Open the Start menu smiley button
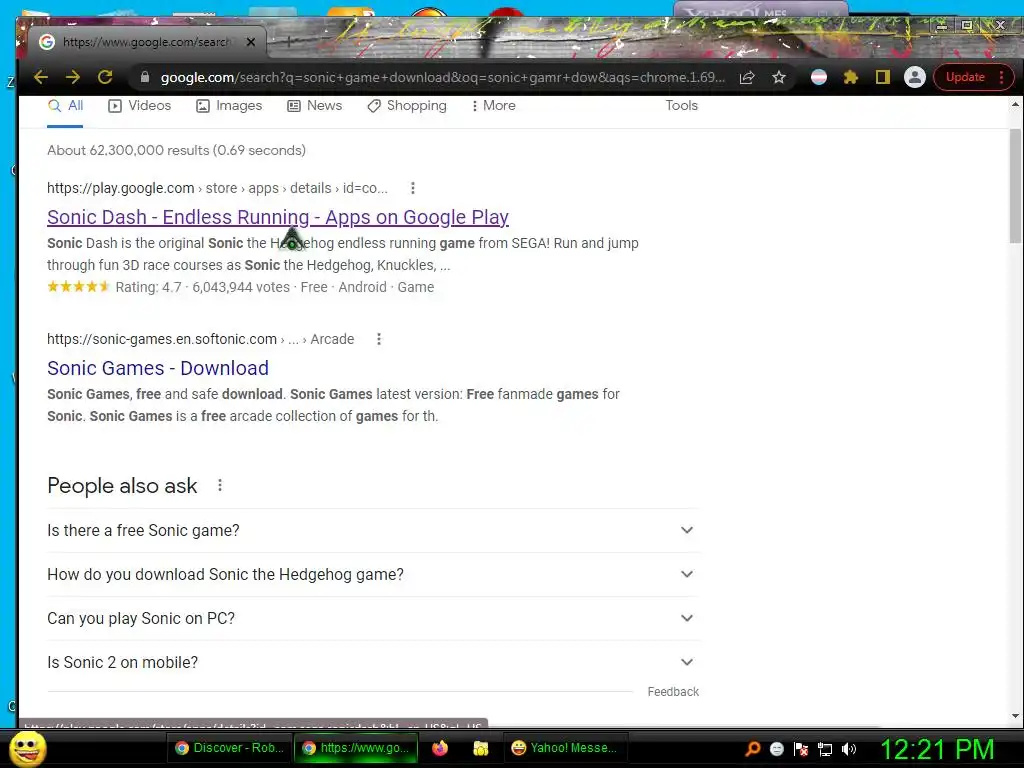The width and height of the screenshot is (1024, 768). point(27,748)
